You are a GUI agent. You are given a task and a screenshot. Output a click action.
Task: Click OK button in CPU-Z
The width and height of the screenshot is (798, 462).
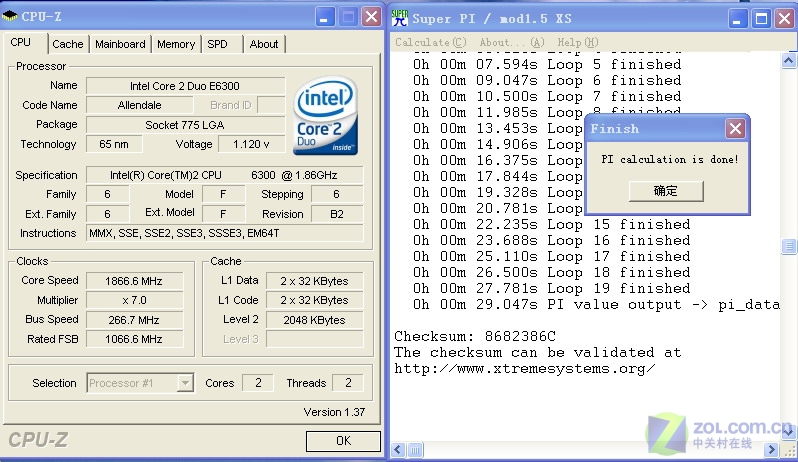(344, 441)
